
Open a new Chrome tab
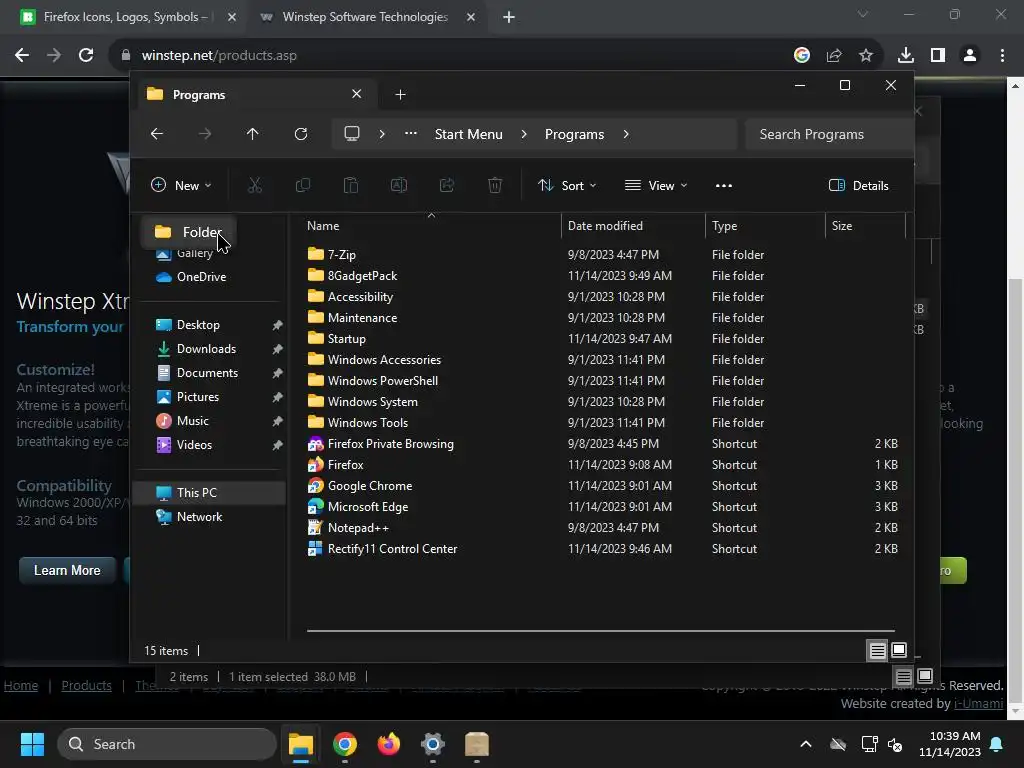click(509, 17)
